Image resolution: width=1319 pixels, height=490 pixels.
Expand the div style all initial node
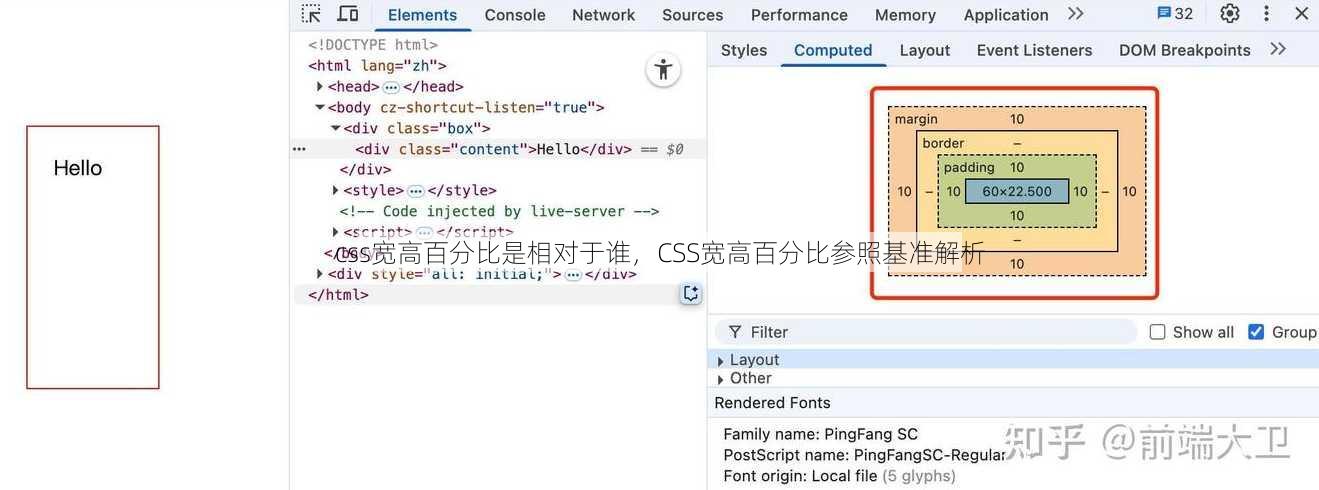320,274
